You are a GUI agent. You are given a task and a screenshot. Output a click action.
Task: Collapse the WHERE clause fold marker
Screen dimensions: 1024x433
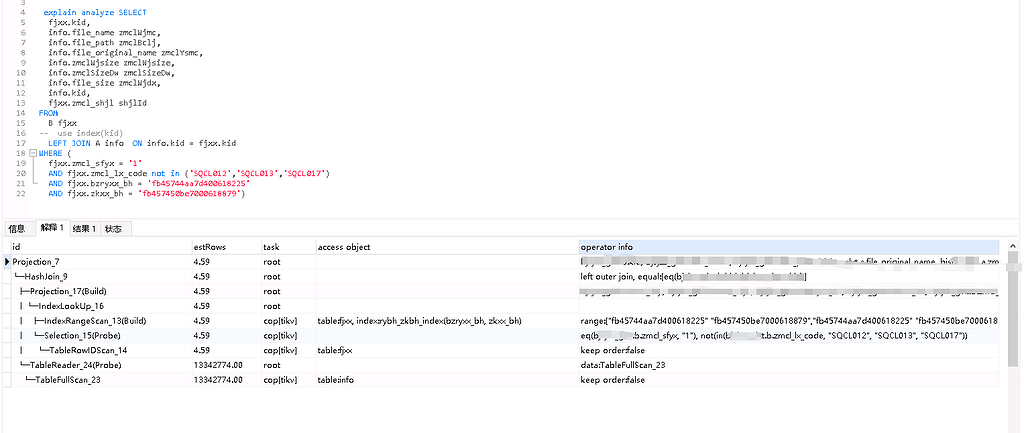(x=34, y=153)
